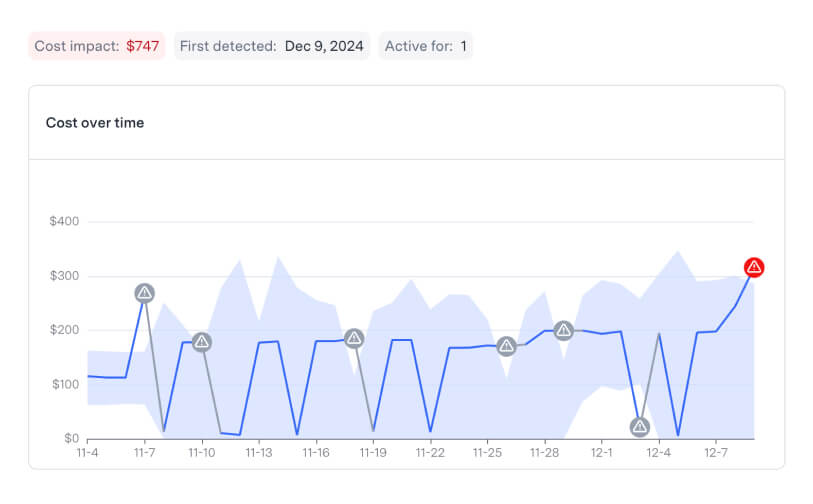813x504 pixels.
Task: Click the low-cost warning marker near 12-3
Action: point(640,427)
